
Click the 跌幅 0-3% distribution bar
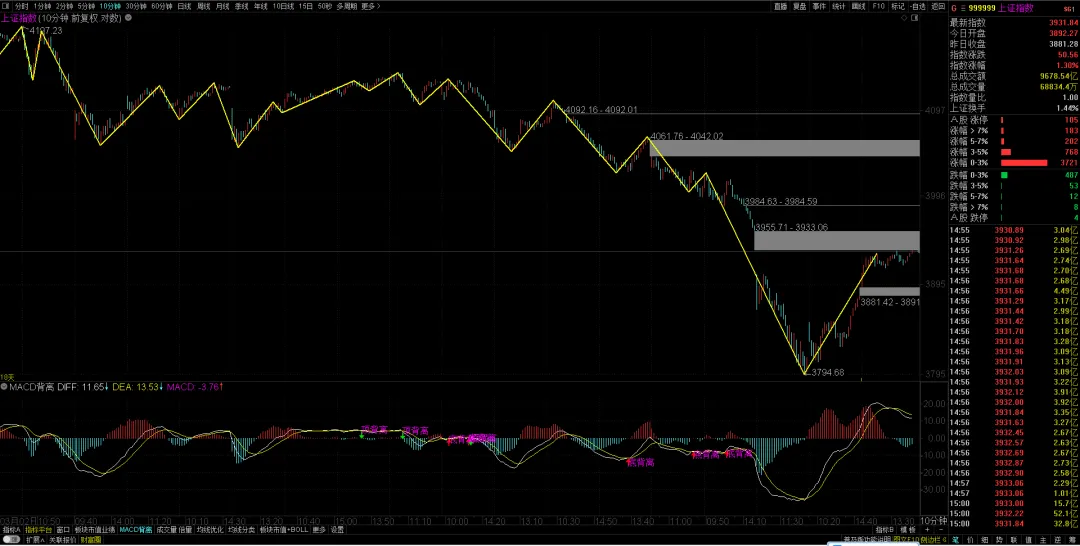(x=1004, y=175)
